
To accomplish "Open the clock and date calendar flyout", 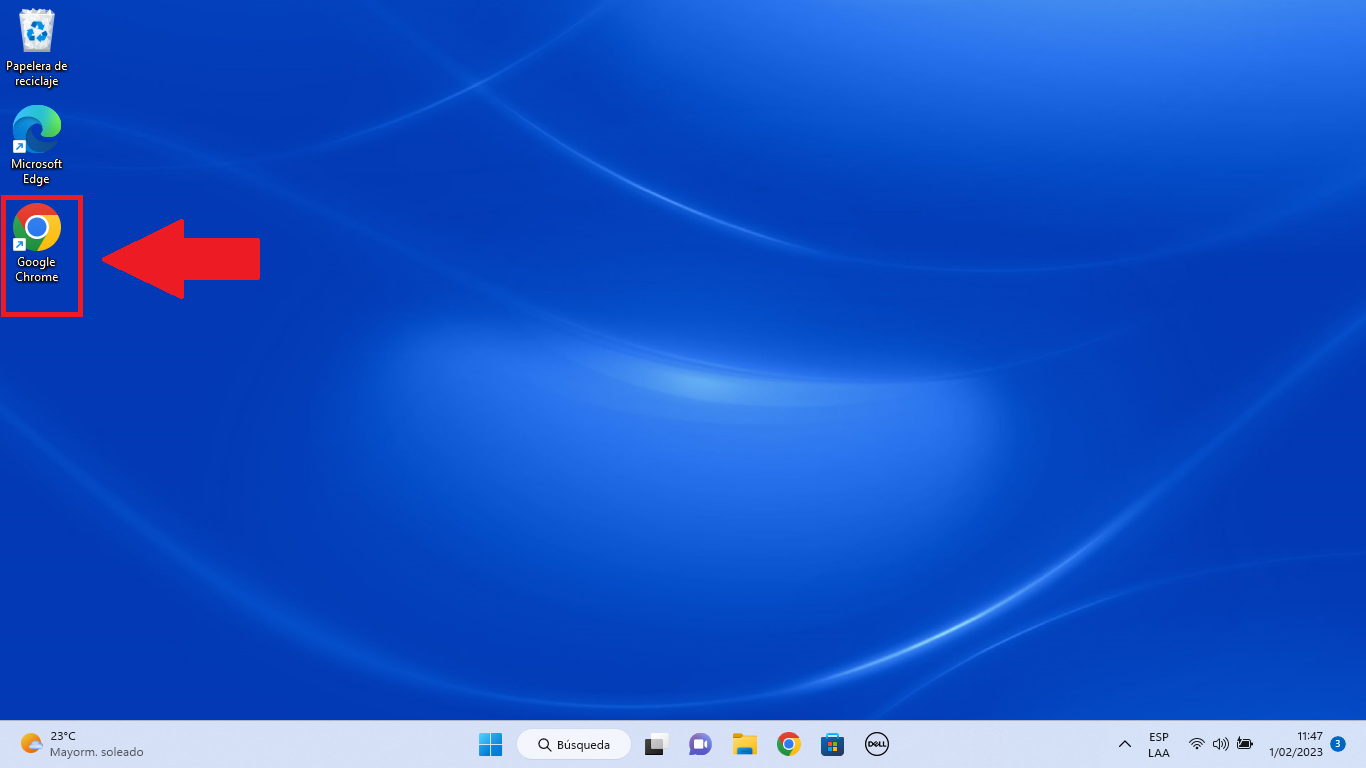I will click(x=1296, y=744).
